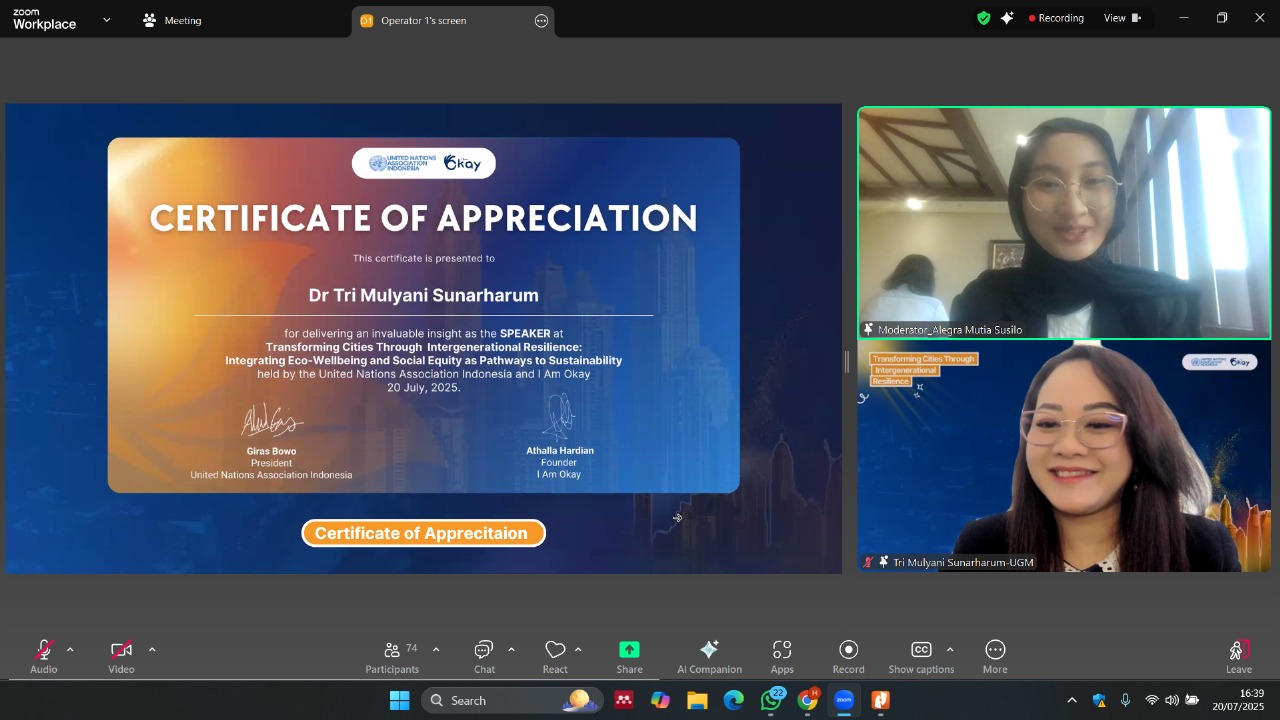Screen dimensions: 1280x720
Task: Show hidden system tray icons
Action: pos(1072,700)
